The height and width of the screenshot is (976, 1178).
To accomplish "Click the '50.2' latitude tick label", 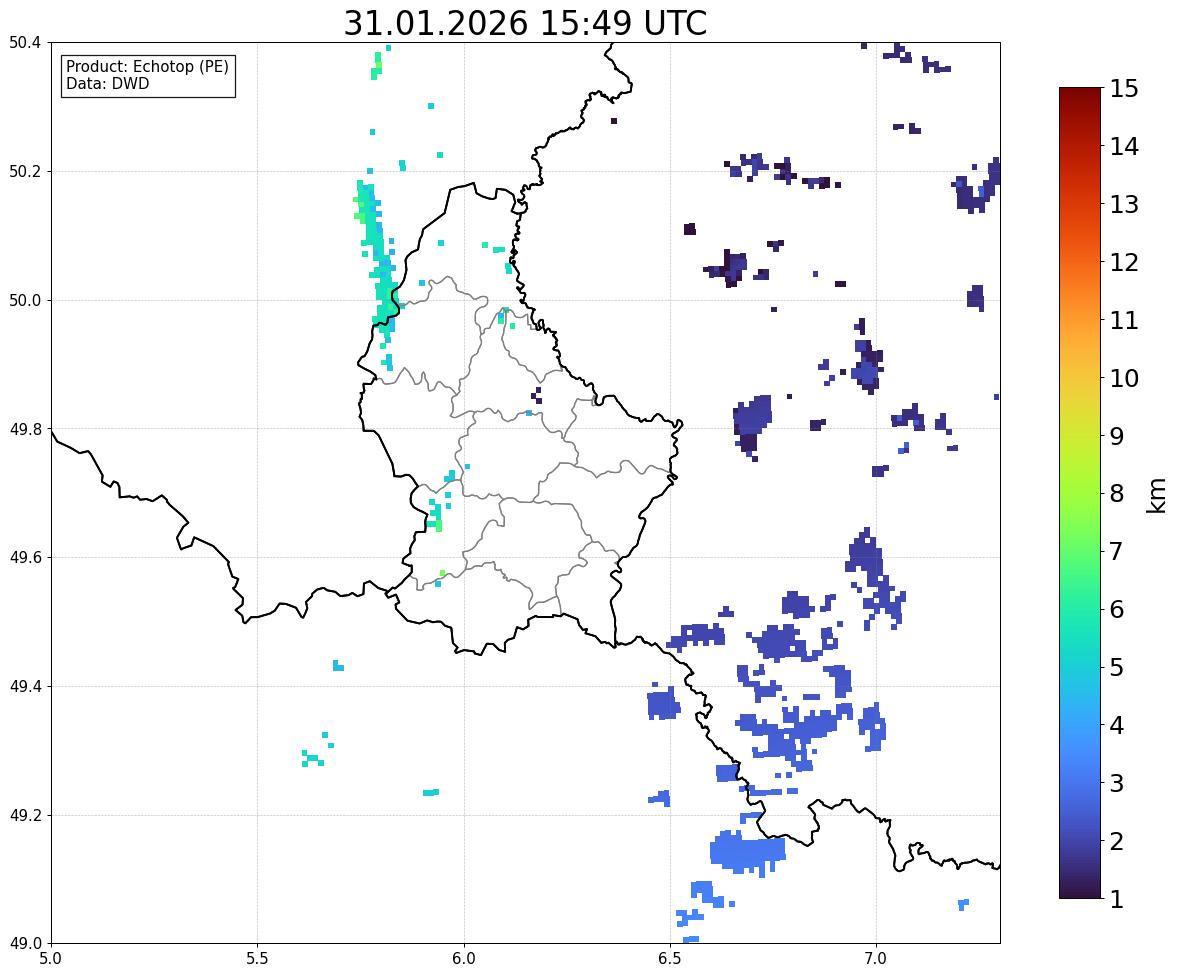I will [x=25, y=171].
